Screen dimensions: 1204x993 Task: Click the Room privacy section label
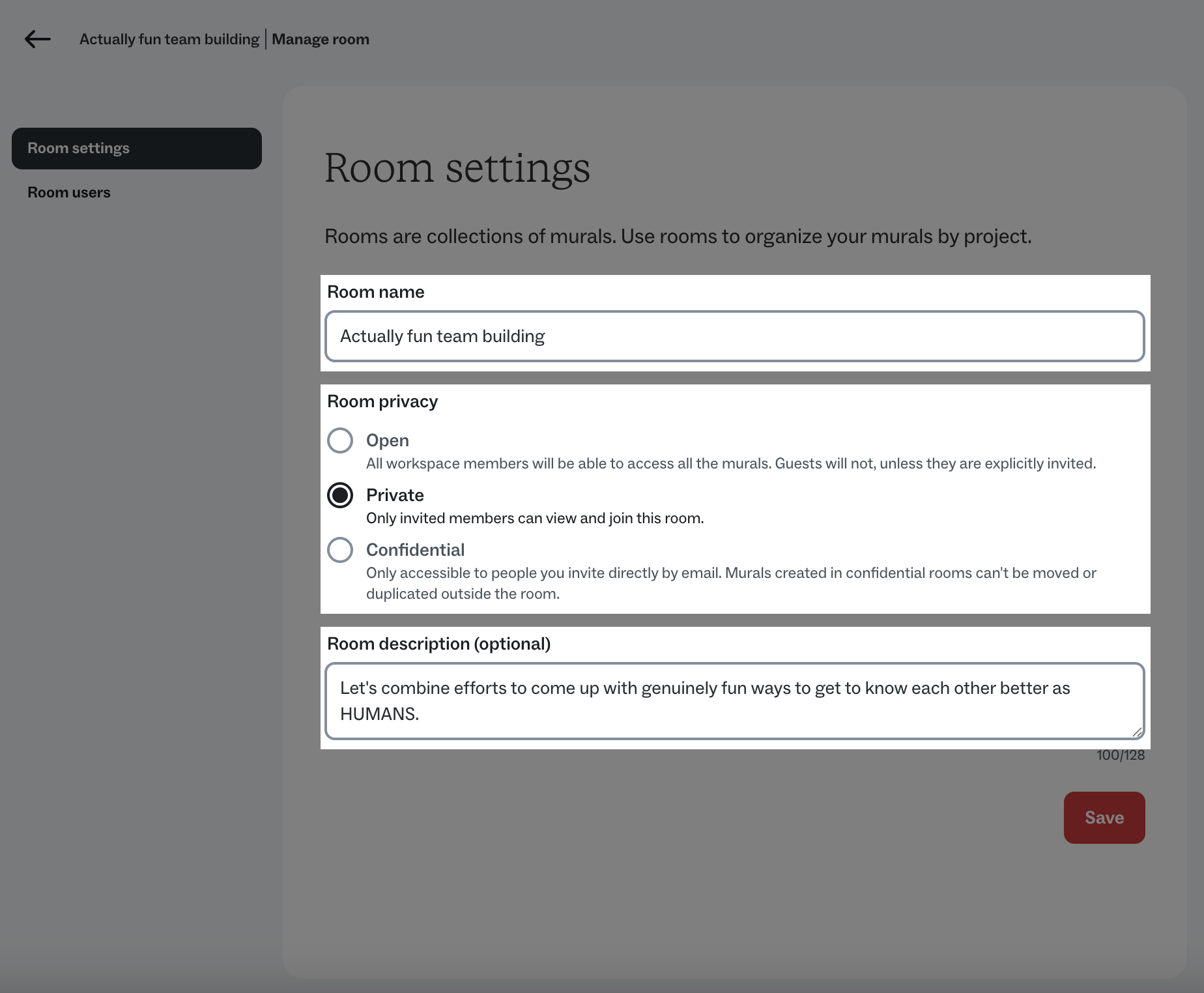coord(382,401)
